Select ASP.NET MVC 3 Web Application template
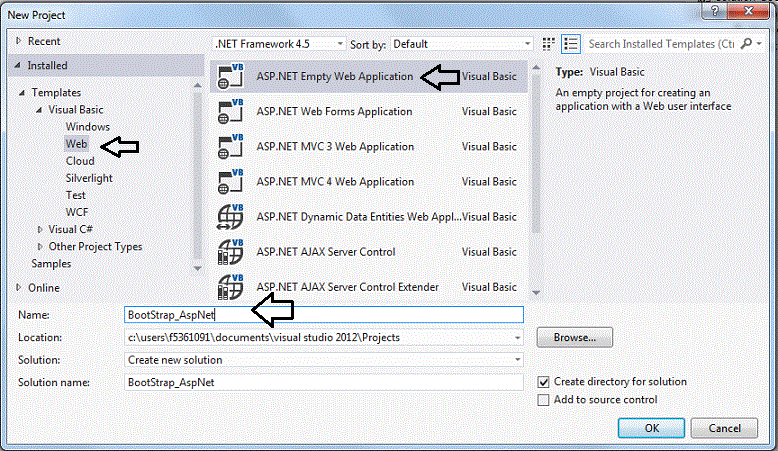The width and height of the screenshot is (778, 451). (x=369, y=147)
